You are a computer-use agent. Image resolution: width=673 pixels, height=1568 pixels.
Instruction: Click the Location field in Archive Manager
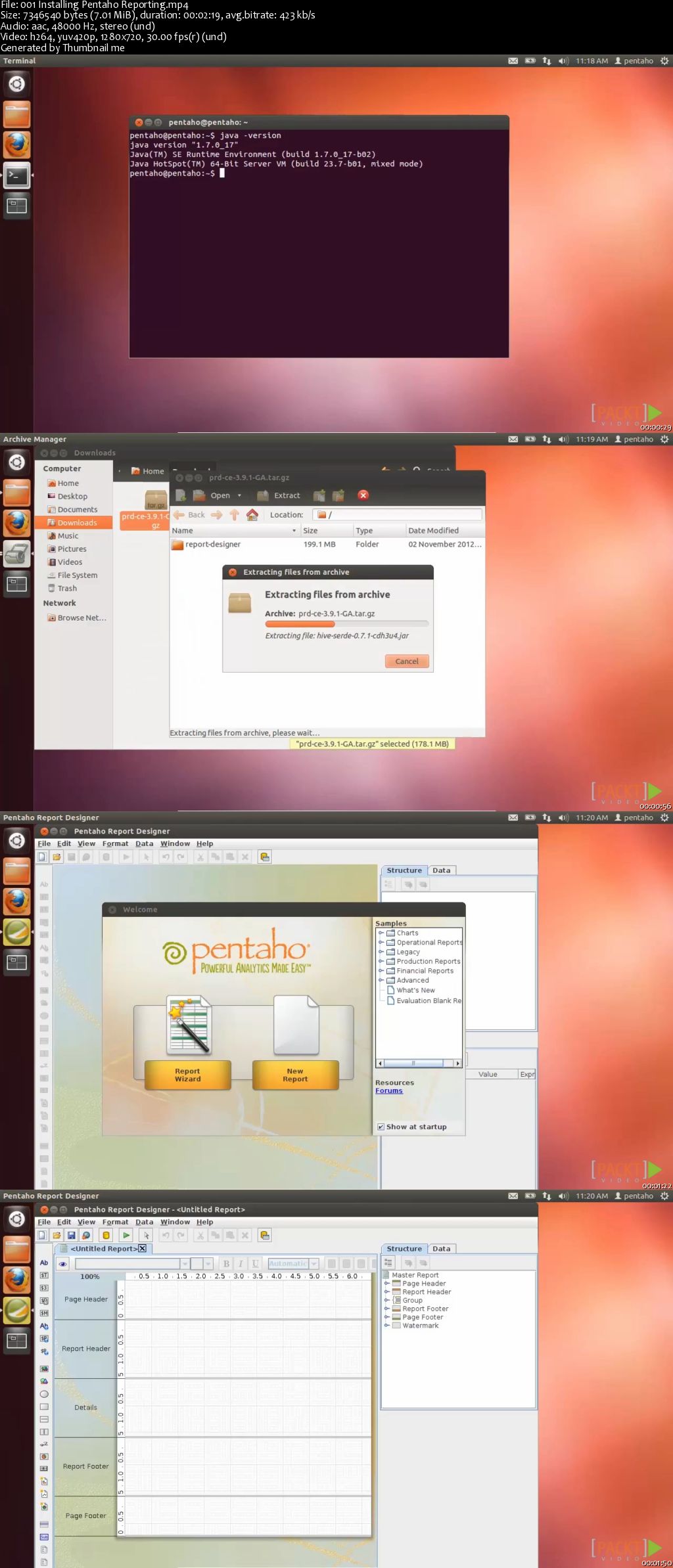397,515
